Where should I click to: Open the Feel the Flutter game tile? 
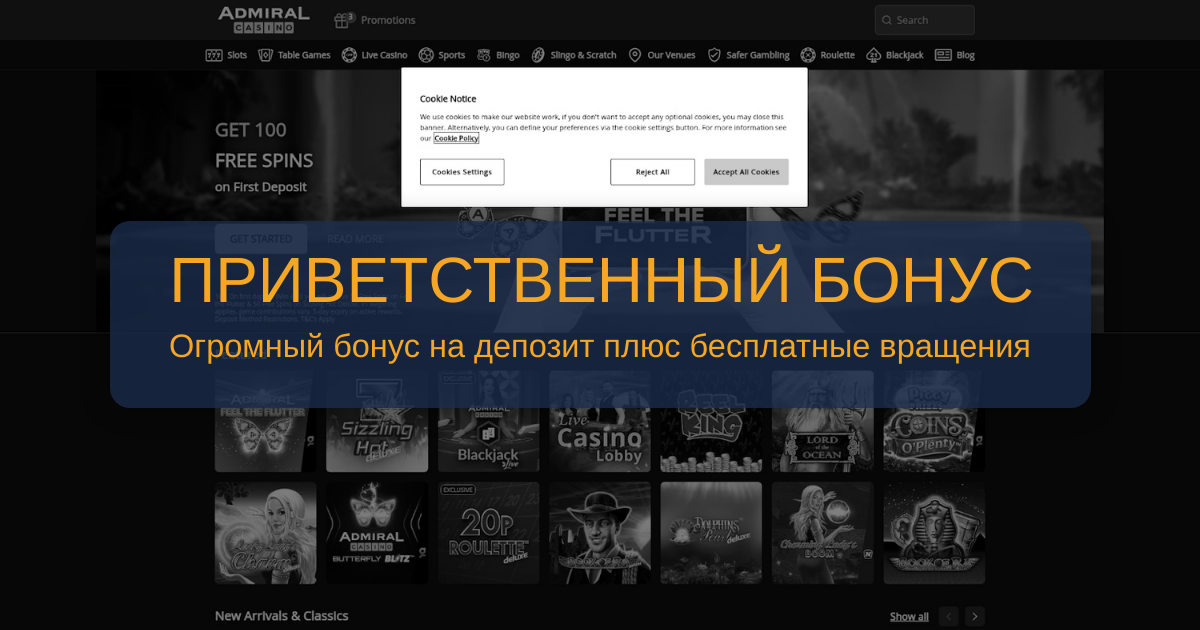265,422
